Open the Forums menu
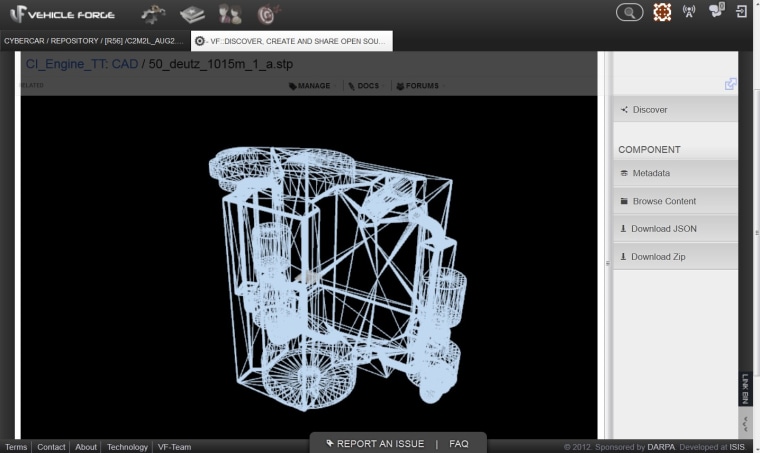 (417, 86)
